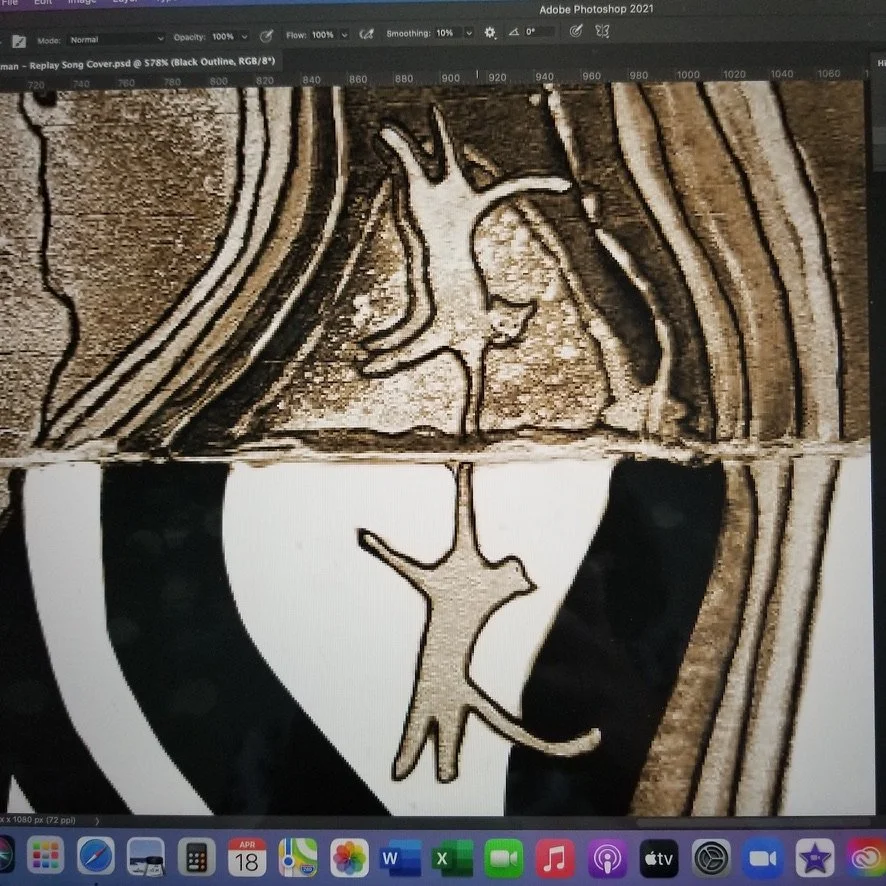The width and height of the screenshot is (886, 886).
Task: Open Podcasts from the Dock
Action: (607, 858)
